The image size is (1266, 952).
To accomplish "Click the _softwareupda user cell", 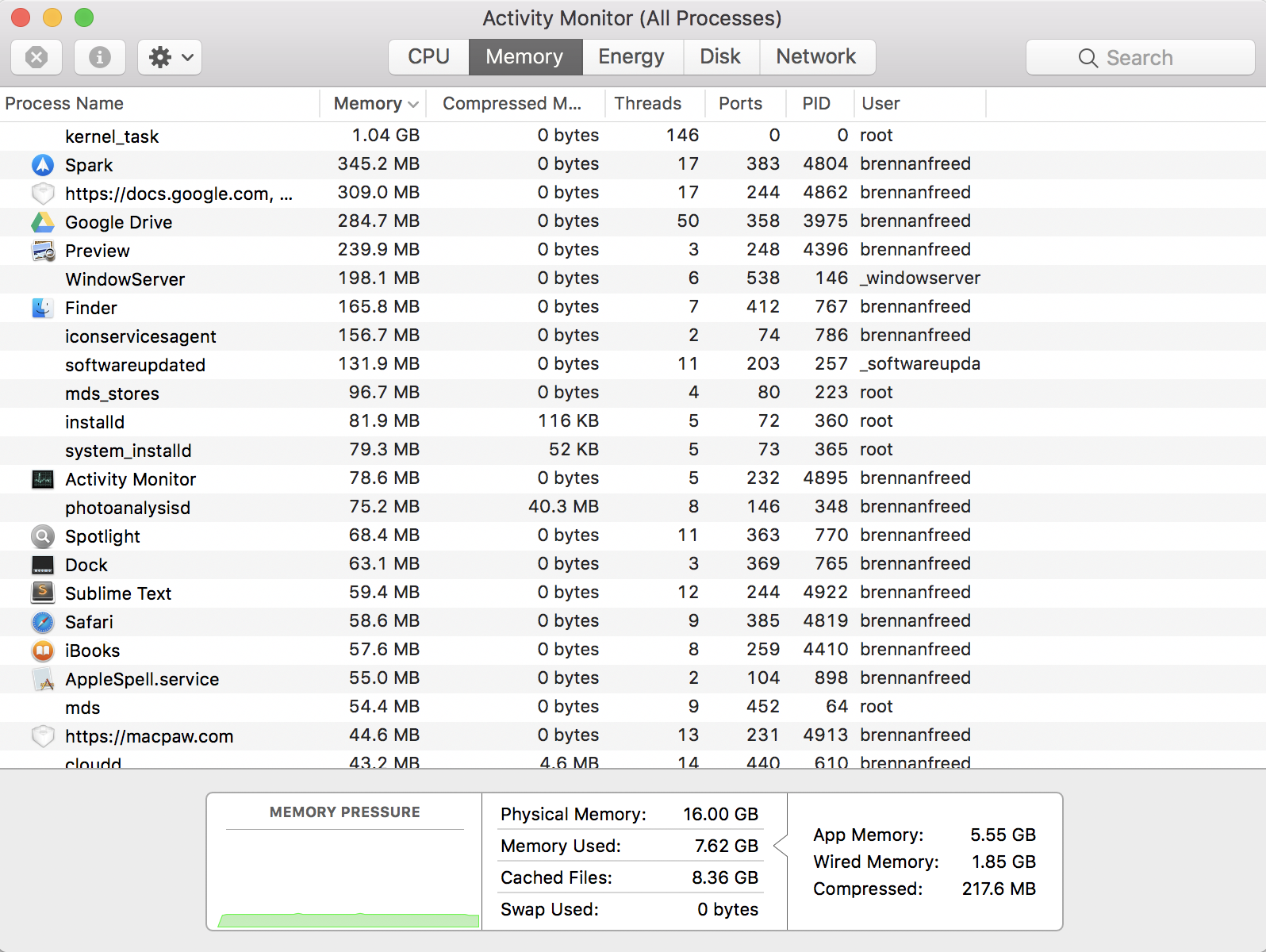I will tap(920, 363).
